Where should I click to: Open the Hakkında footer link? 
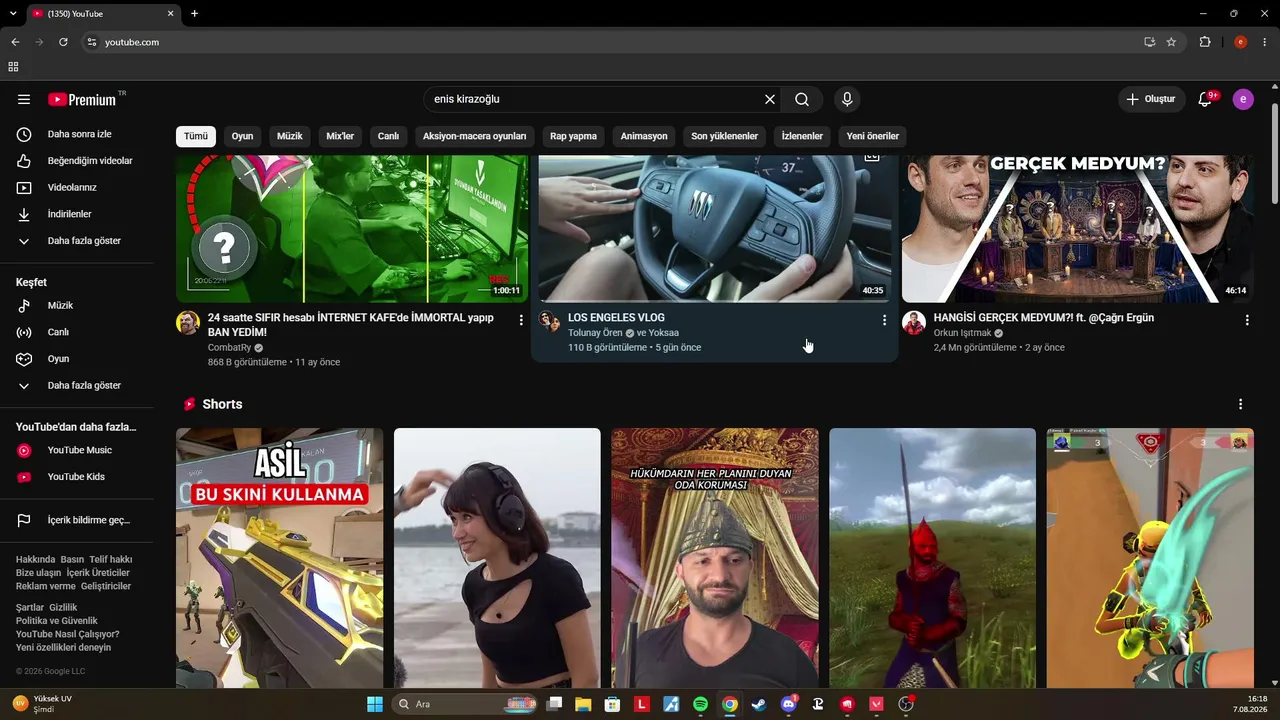(x=36, y=560)
